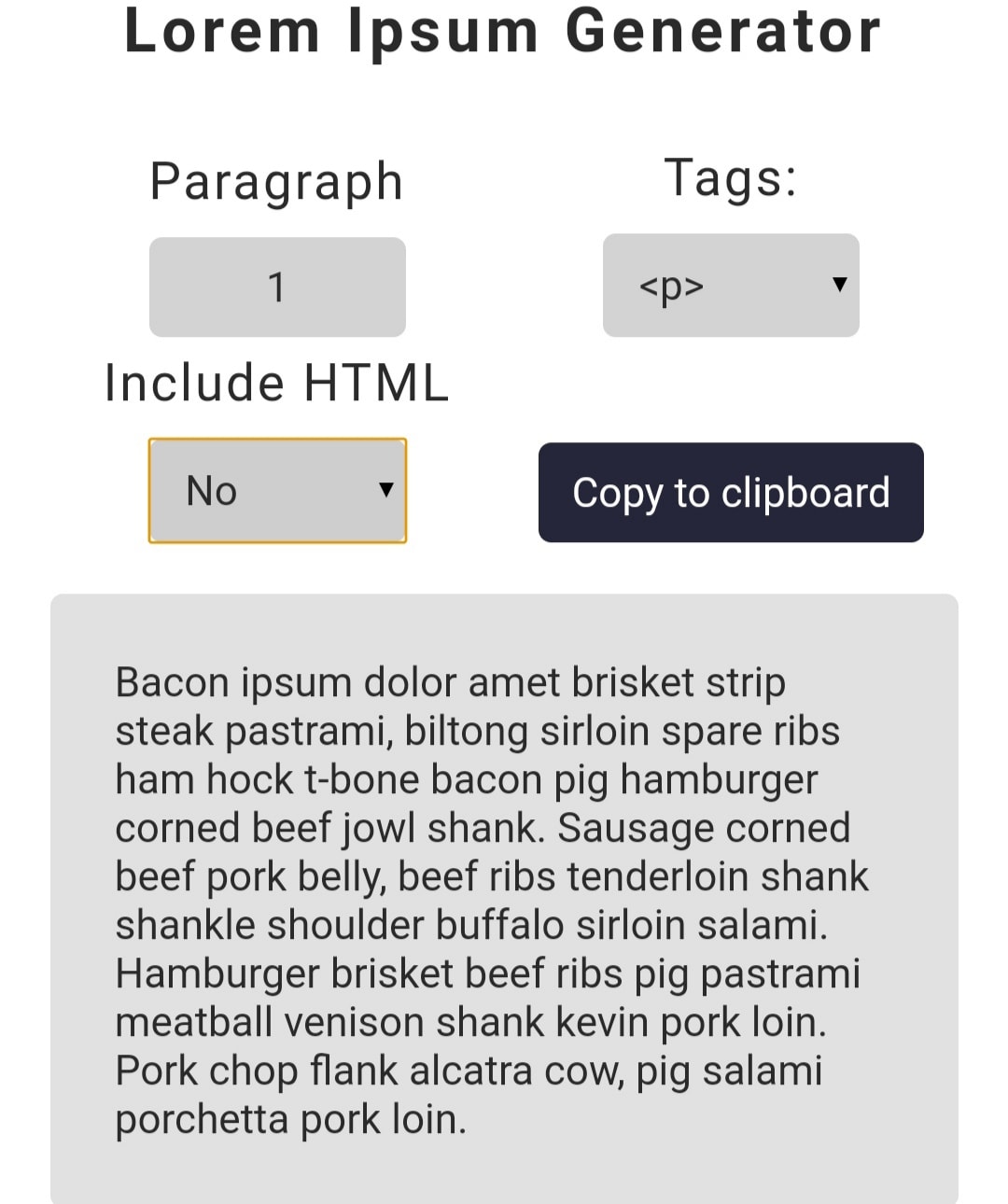Click the Paragraph label

click(x=276, y=181)
